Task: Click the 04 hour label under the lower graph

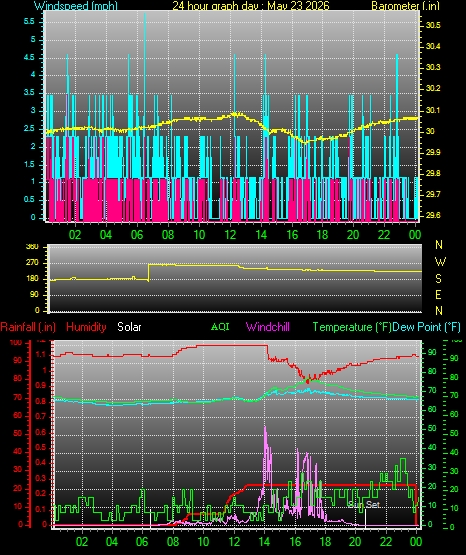Action: tap(112, 542)
